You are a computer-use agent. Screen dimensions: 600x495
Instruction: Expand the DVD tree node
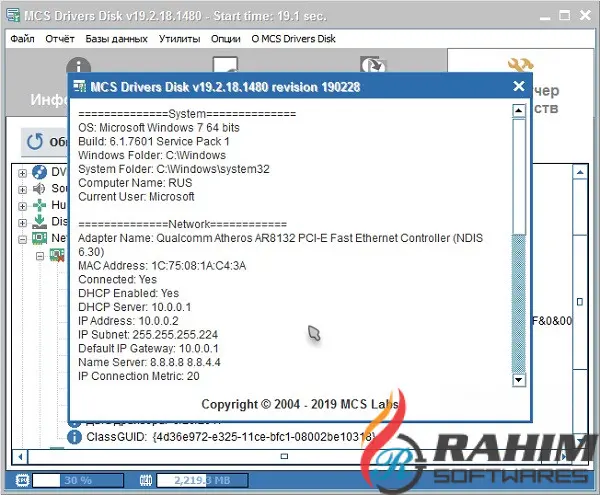(23, 173)
